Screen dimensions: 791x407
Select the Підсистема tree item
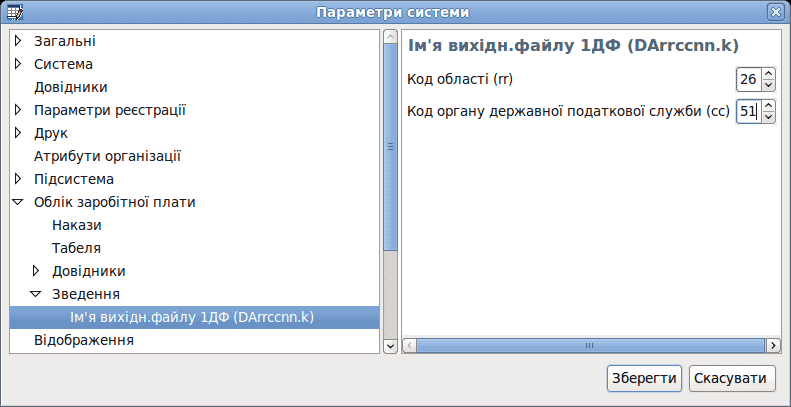[x=74, y=179]
